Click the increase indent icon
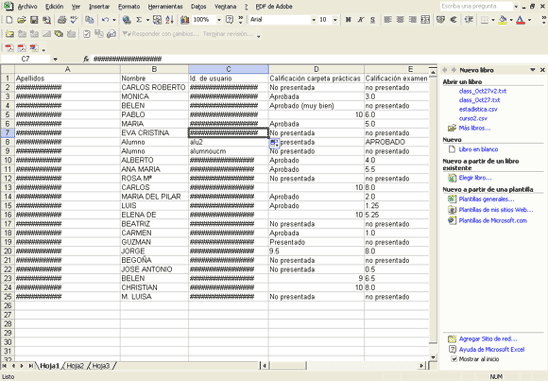The width and height of the screenshot is (548, 381). (469, 20)
